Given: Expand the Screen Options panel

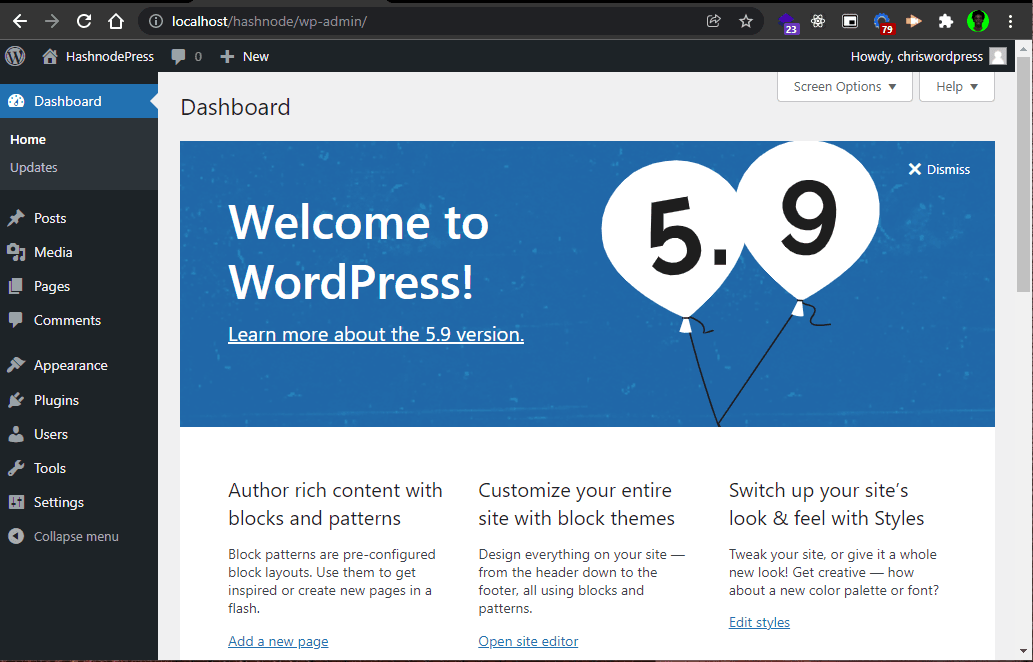Looking at the screenshot, I should click(845, 86).
